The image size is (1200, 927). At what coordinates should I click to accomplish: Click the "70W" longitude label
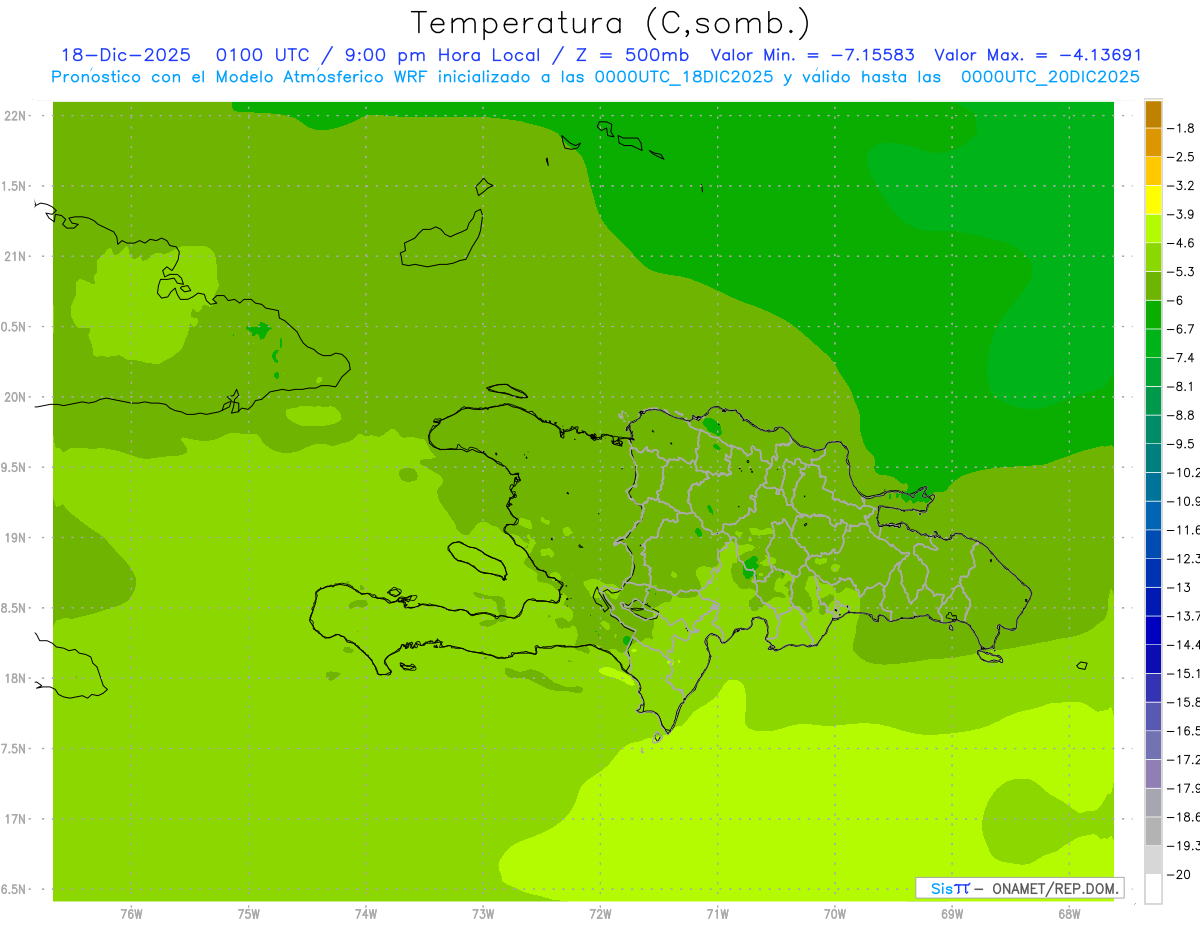pyautogui.click(x=835, y=915)
